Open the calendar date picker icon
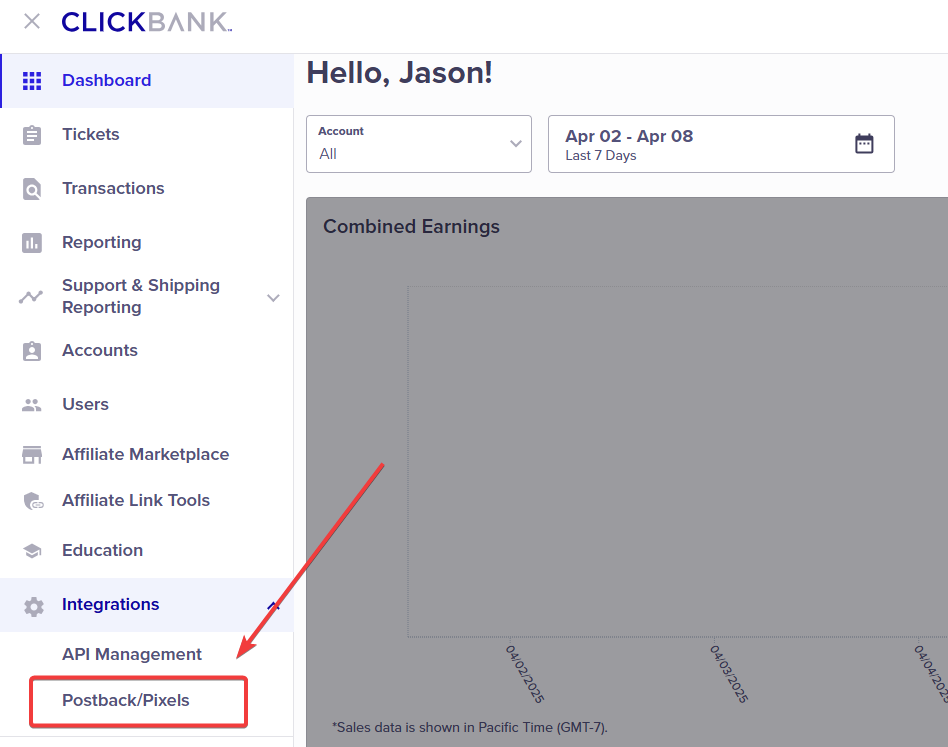948x747 pixels. tap(864, 144)
